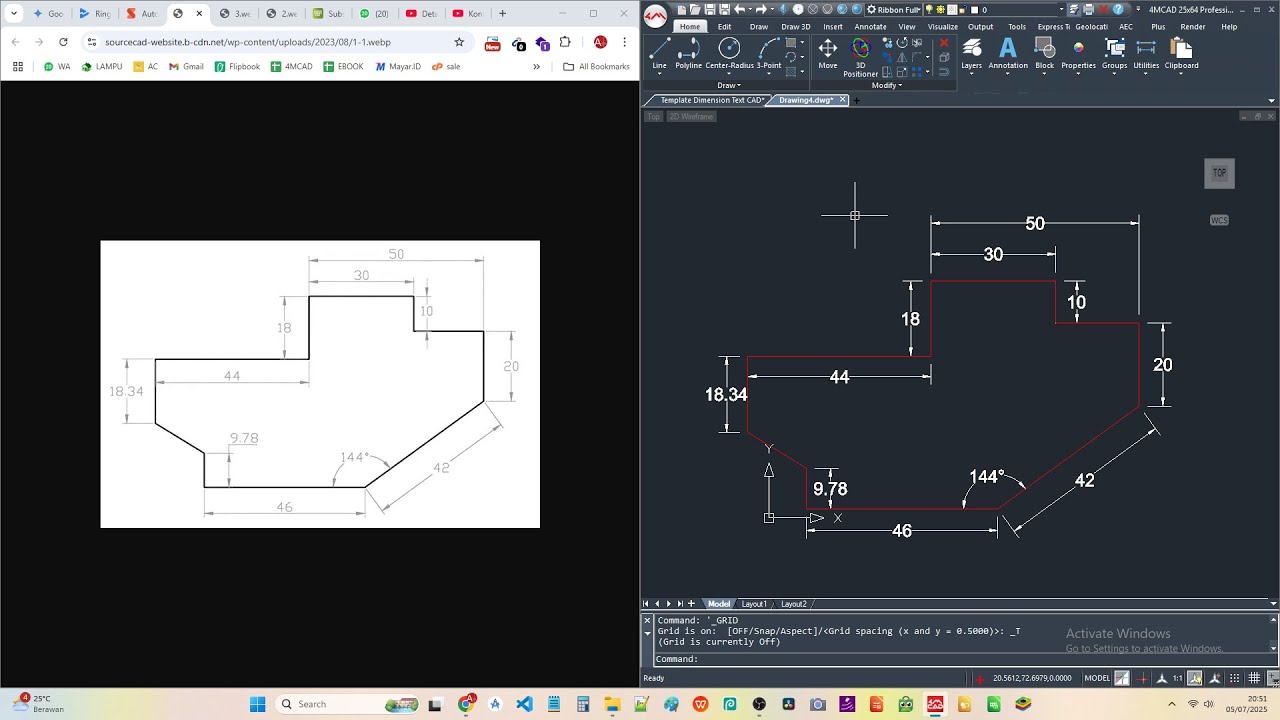Open the Properties color wheel panel
Image resolution: width=1280 pixels, height=720 pixels.
[x=1078, y=54]
